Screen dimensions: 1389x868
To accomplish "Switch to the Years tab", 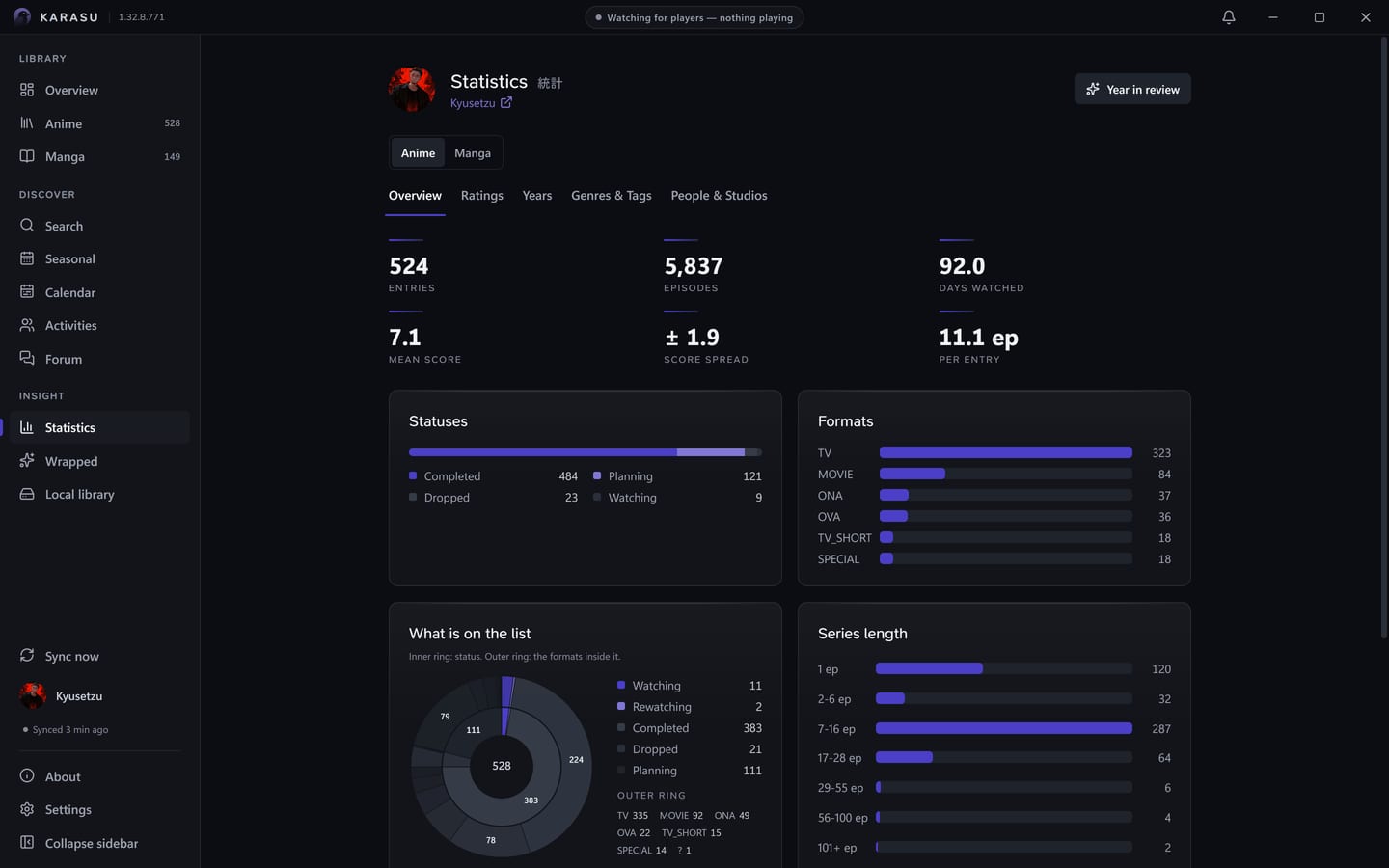I will pyautogui.click(x=537, y=195).
